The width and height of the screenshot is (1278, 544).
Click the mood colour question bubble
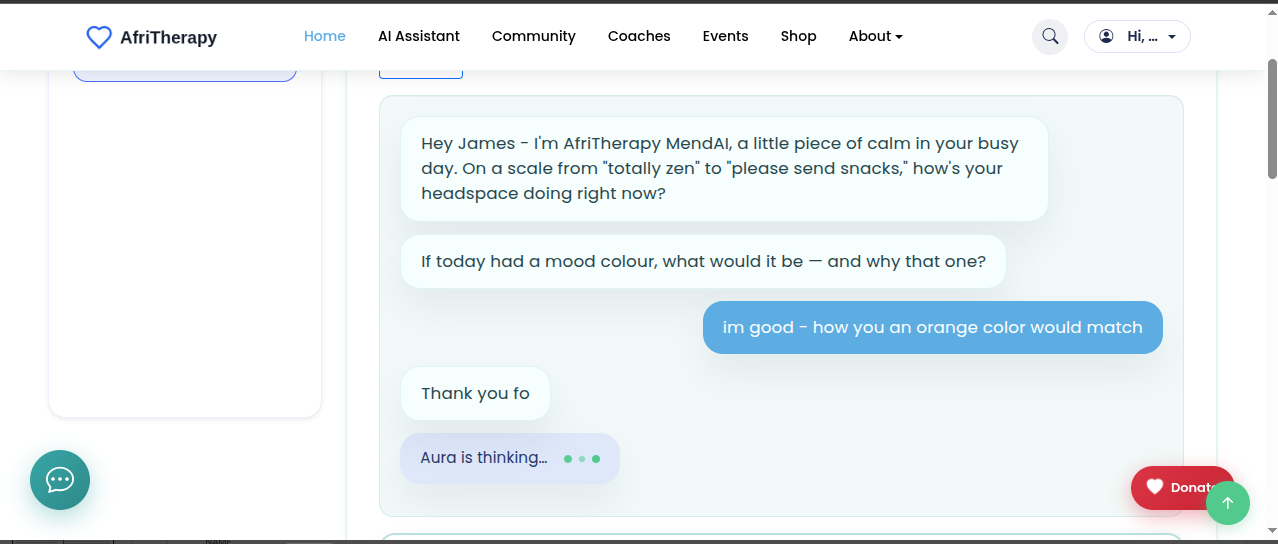(703, 261)
